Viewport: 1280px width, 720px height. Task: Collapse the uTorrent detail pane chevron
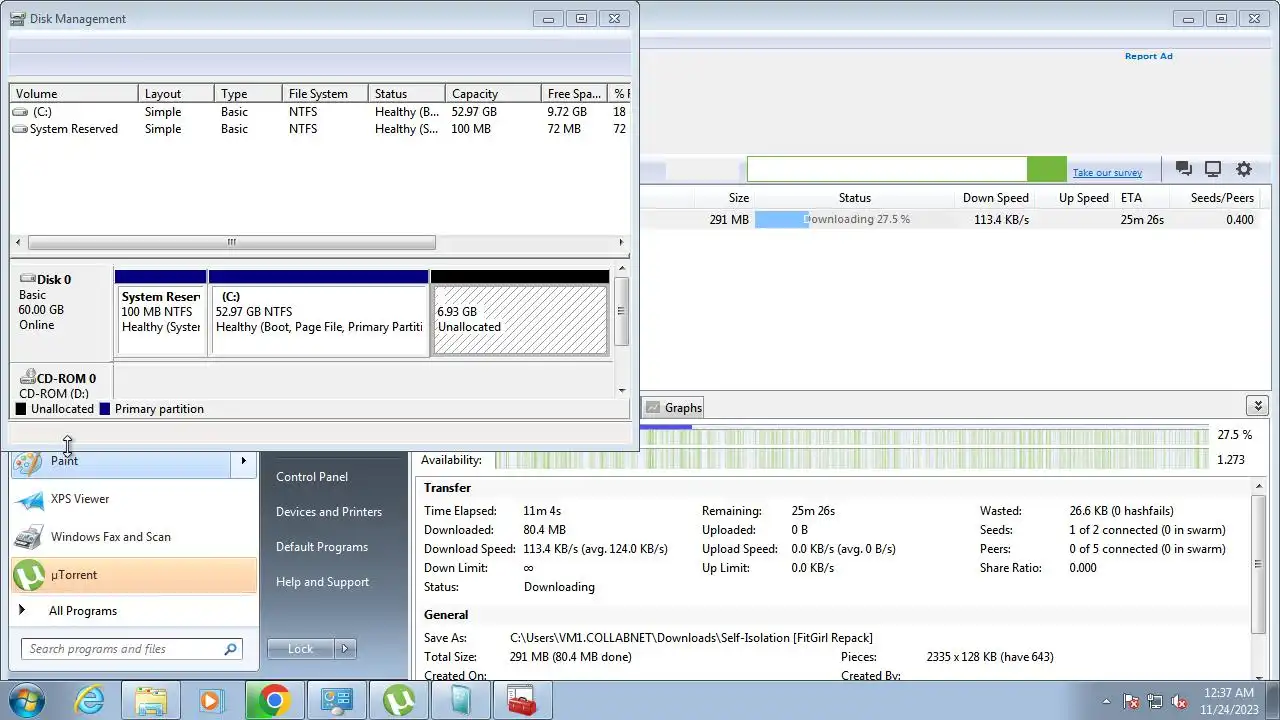click(x=1258, y=406)
